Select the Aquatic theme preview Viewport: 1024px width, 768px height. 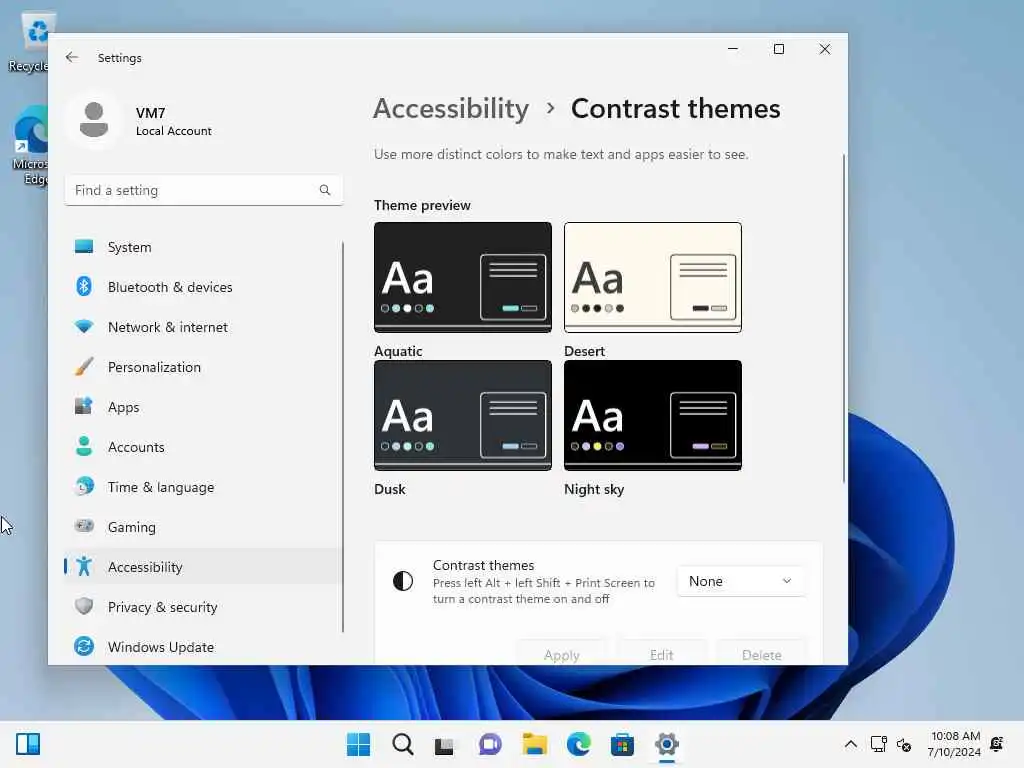(x=462, y=277)
